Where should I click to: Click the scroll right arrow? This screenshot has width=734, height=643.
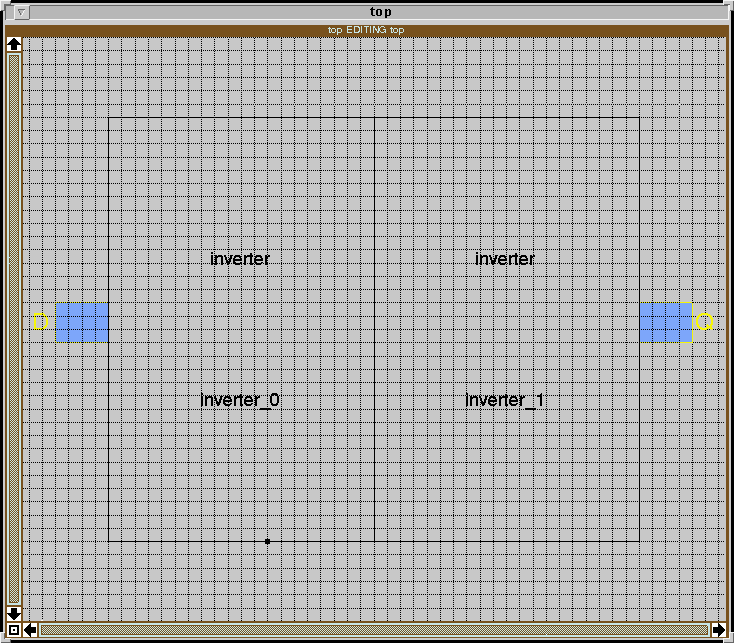click(x=719, y=630)
